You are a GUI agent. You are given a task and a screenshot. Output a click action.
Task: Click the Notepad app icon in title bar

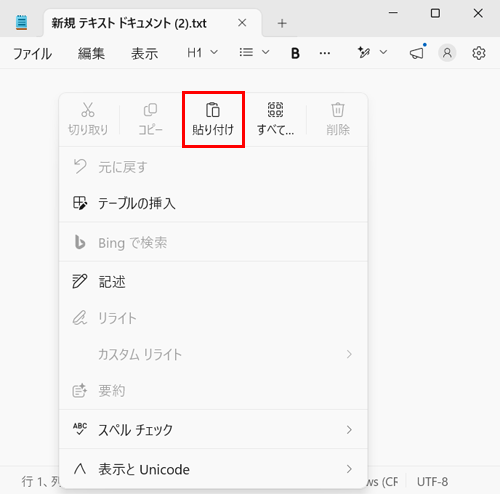[x=22, y=23]
